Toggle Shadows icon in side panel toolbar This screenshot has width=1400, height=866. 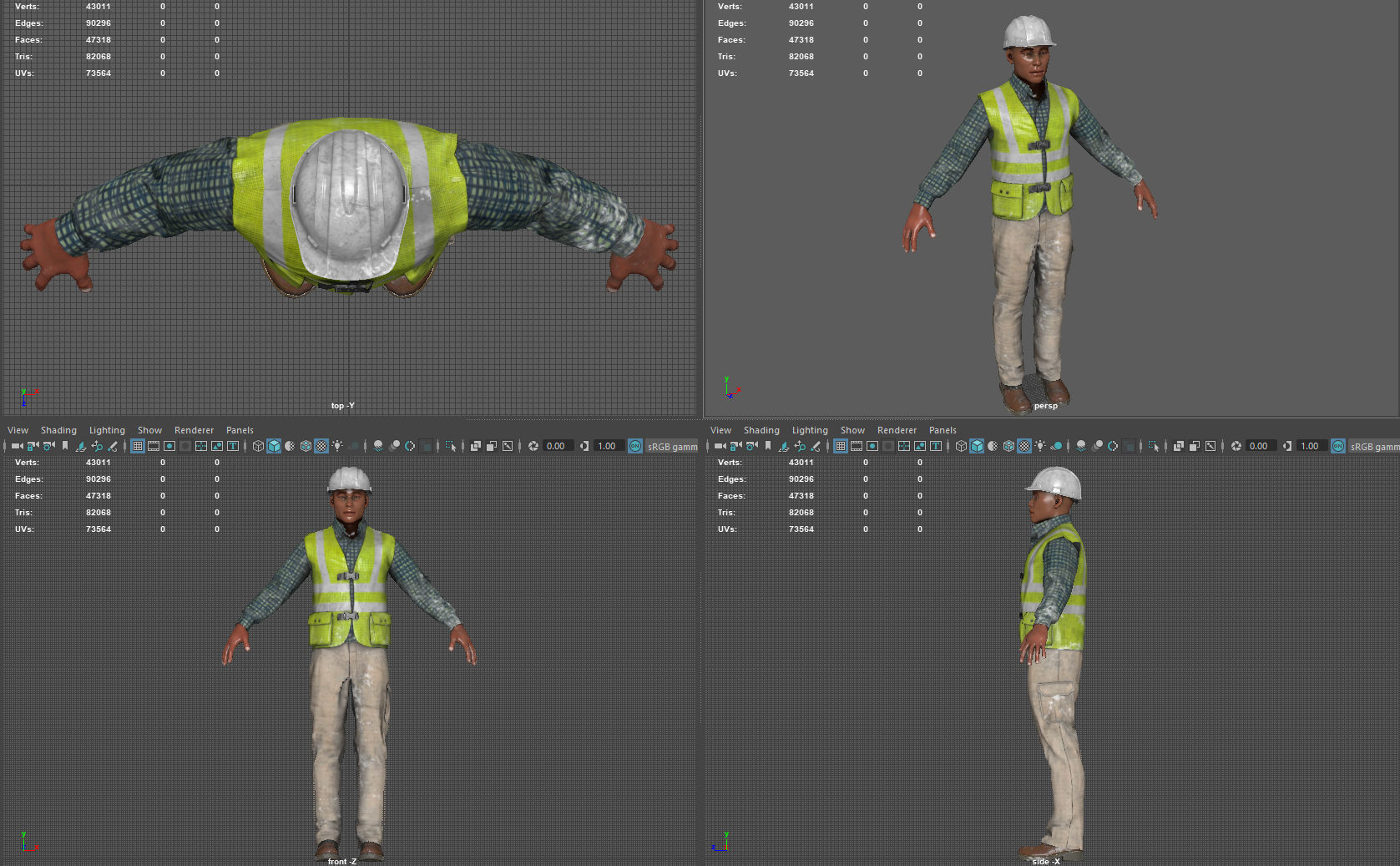click(1057, 446)
